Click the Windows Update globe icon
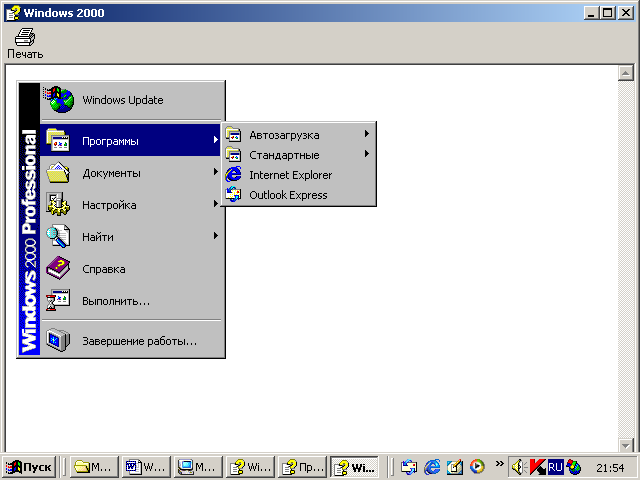The image size is (640, 480). coord(59,99)
